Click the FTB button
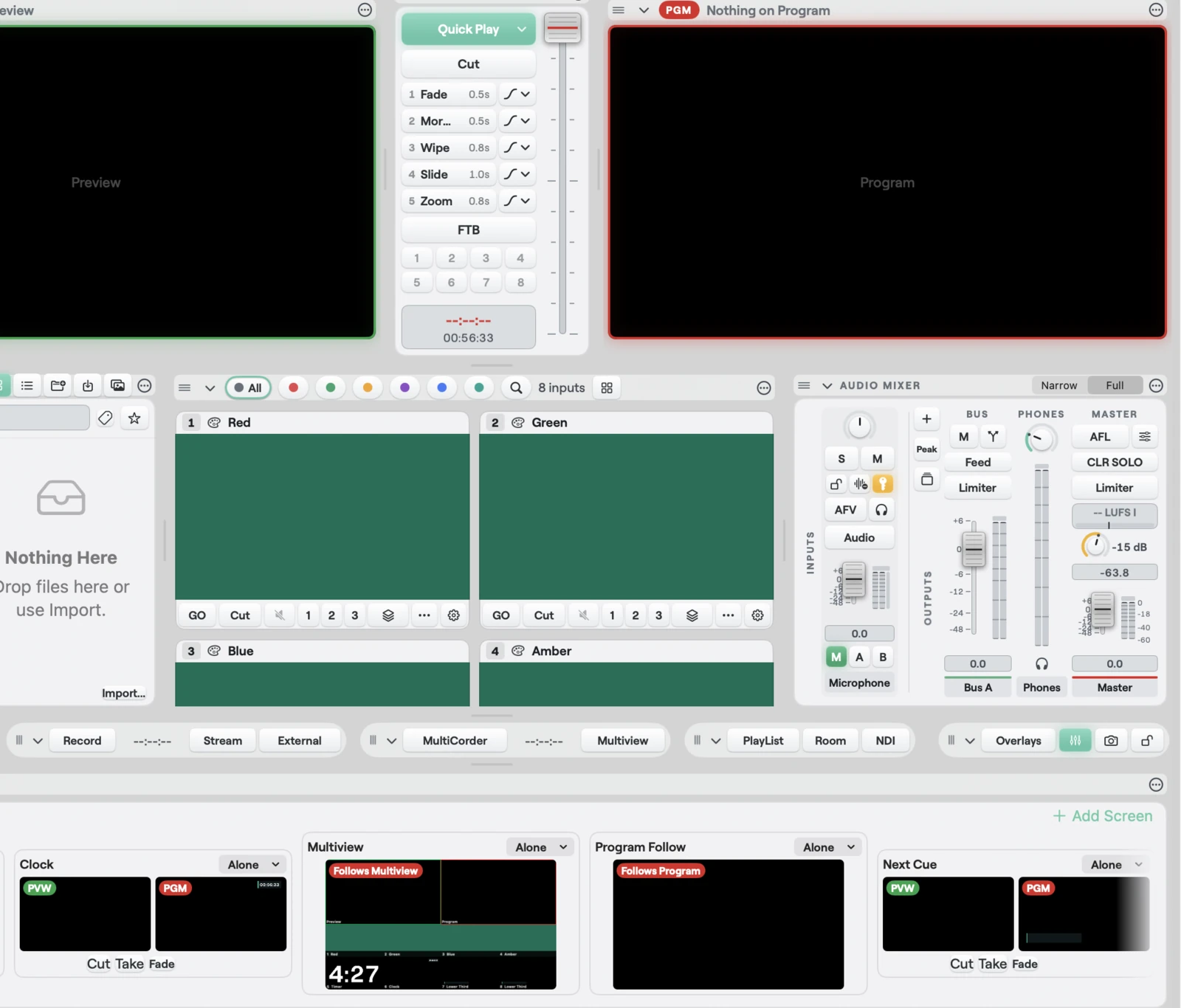1181x1008 pixels. click(x=469, y=229)
